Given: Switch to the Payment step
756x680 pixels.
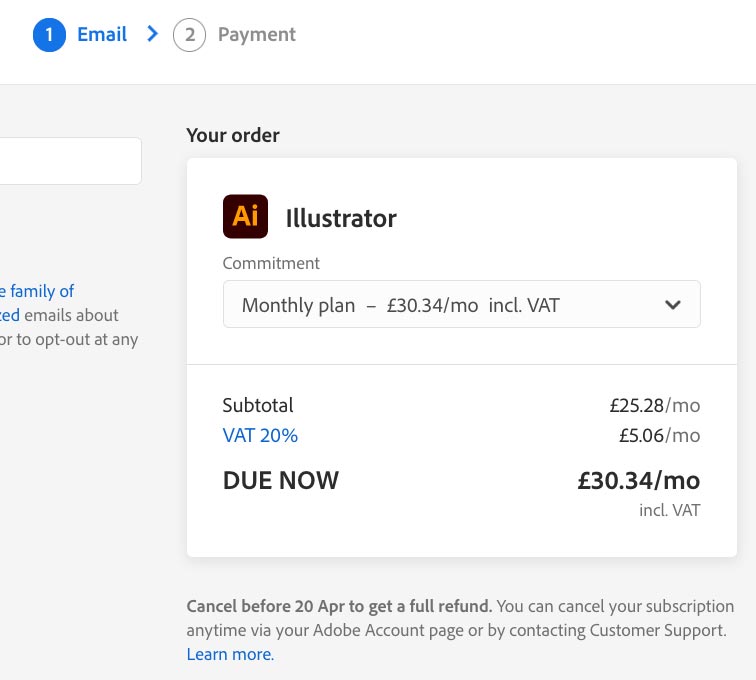Looking at the screenshot, I should click(257, 35).
